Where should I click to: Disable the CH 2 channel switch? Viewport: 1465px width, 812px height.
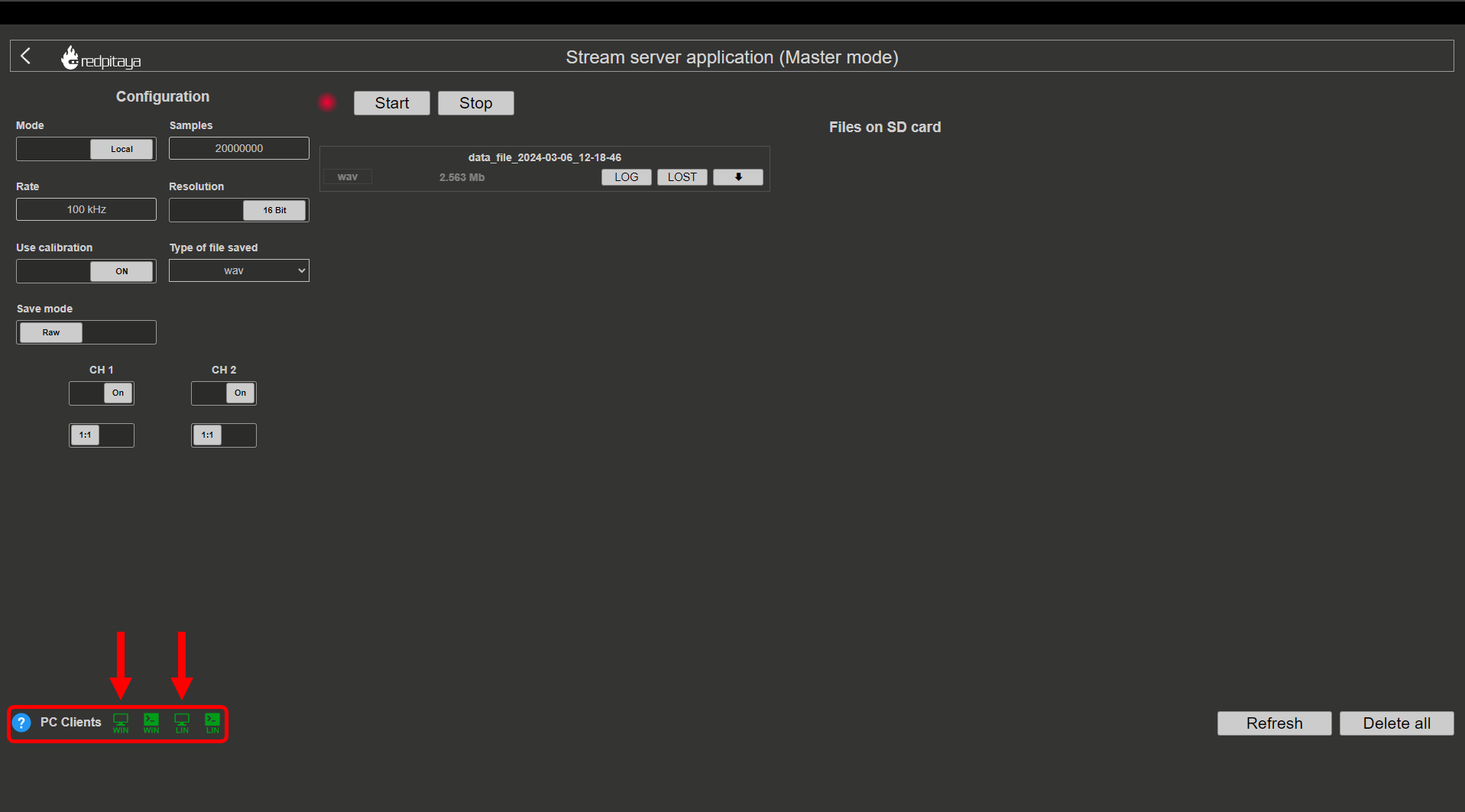point(224,393)
